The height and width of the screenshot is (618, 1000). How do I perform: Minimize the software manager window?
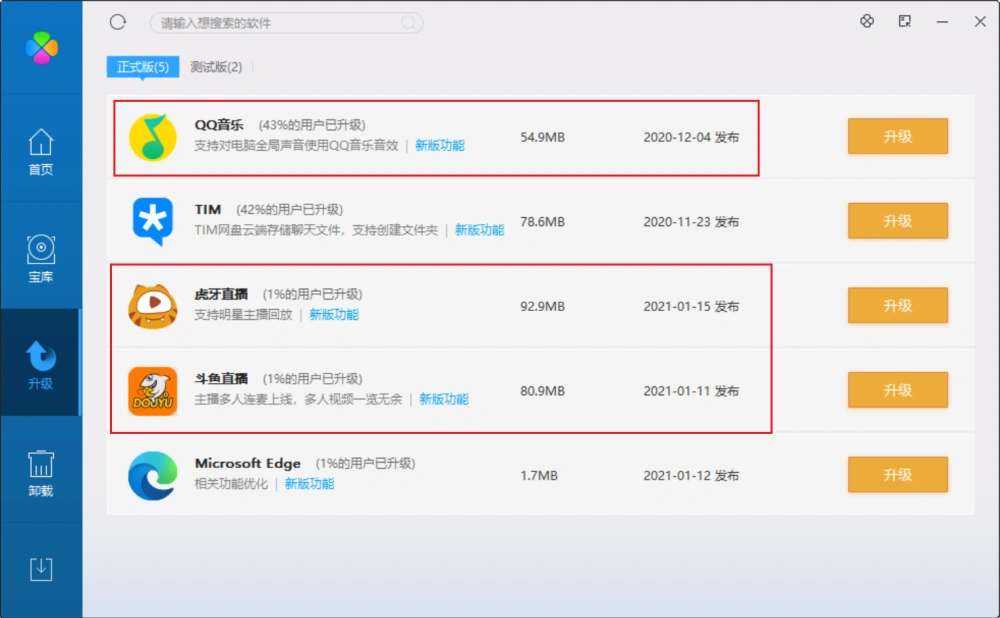point(942,22)
